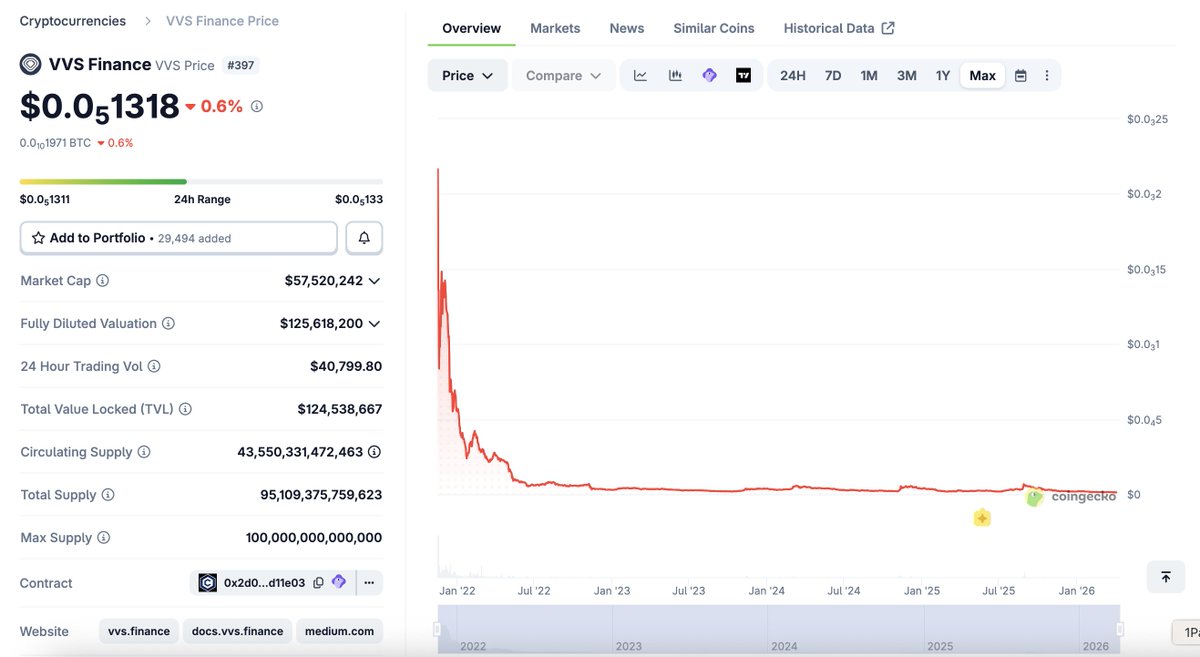
Task: Select 1Y time range
Action: [x=943, y=76]
